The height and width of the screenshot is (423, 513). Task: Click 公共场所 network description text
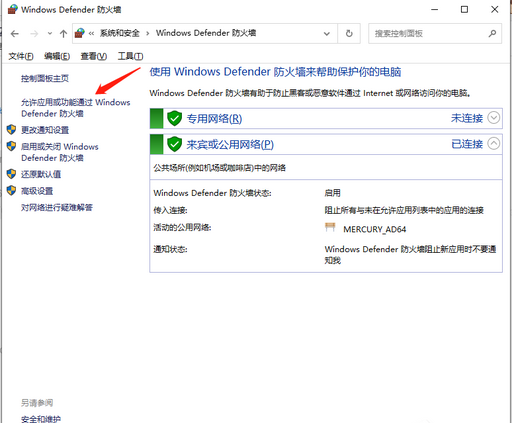220,168
